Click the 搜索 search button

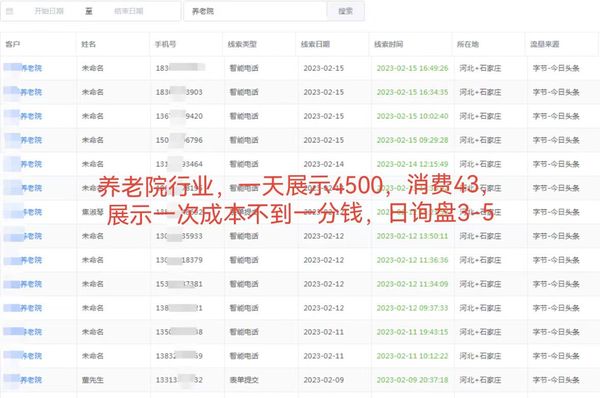click(x=346, y=11)
